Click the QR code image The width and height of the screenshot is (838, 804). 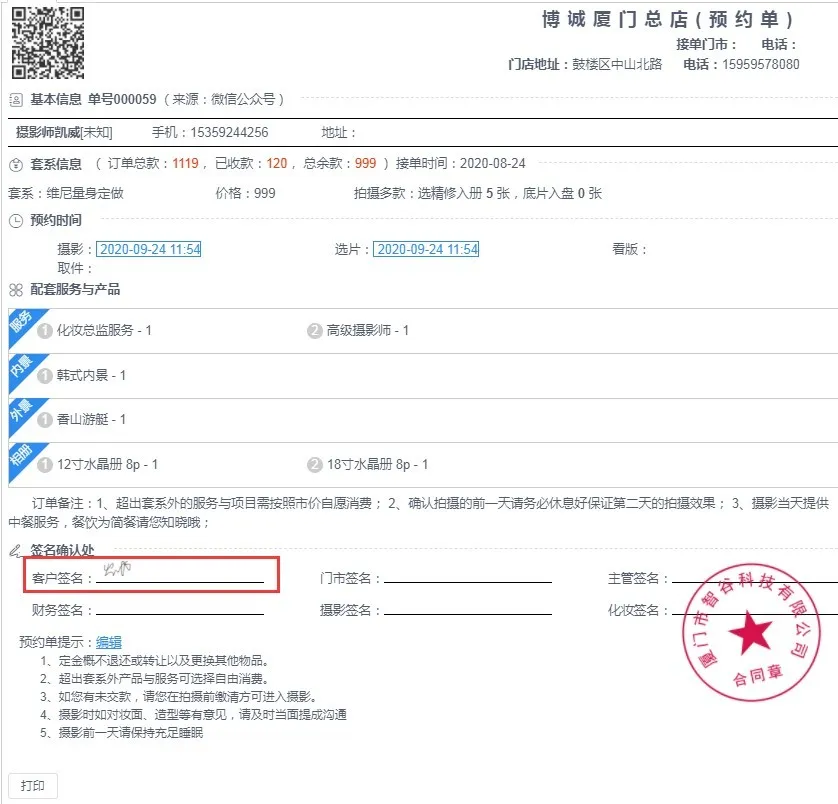[x=47, y=43]
